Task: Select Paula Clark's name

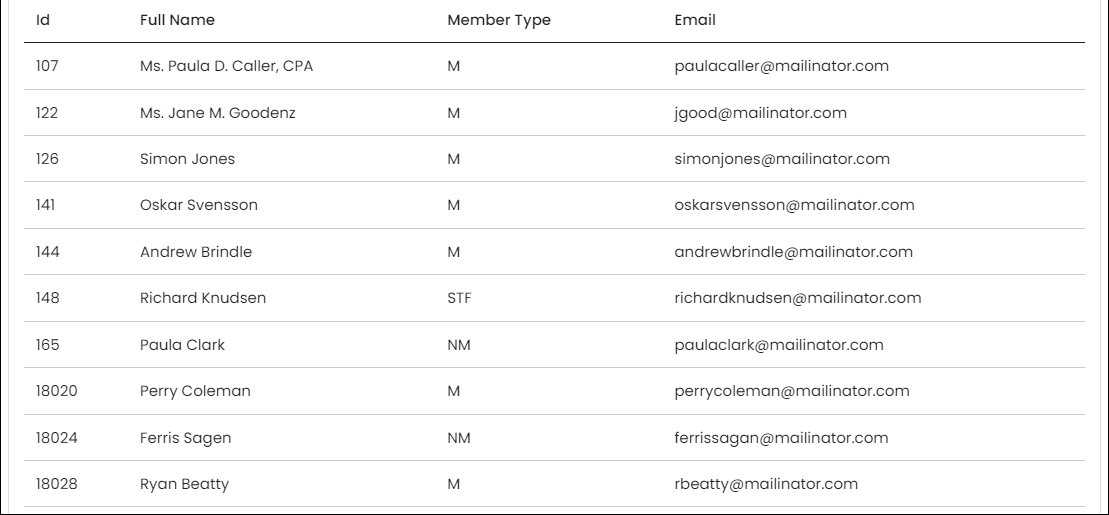Action: click(x=182, y=345)
